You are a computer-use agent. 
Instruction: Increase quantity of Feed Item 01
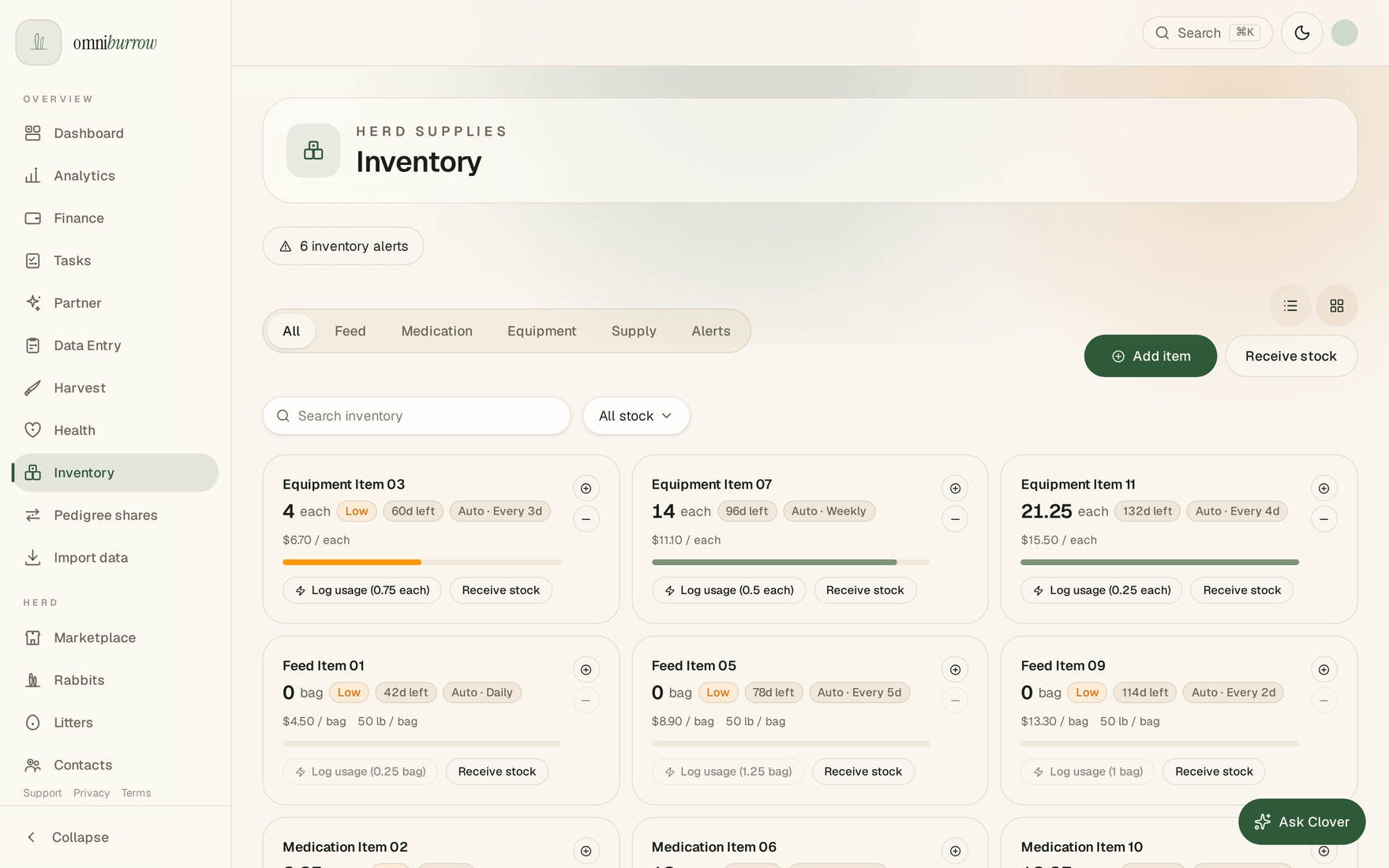[x=586, y=670]
